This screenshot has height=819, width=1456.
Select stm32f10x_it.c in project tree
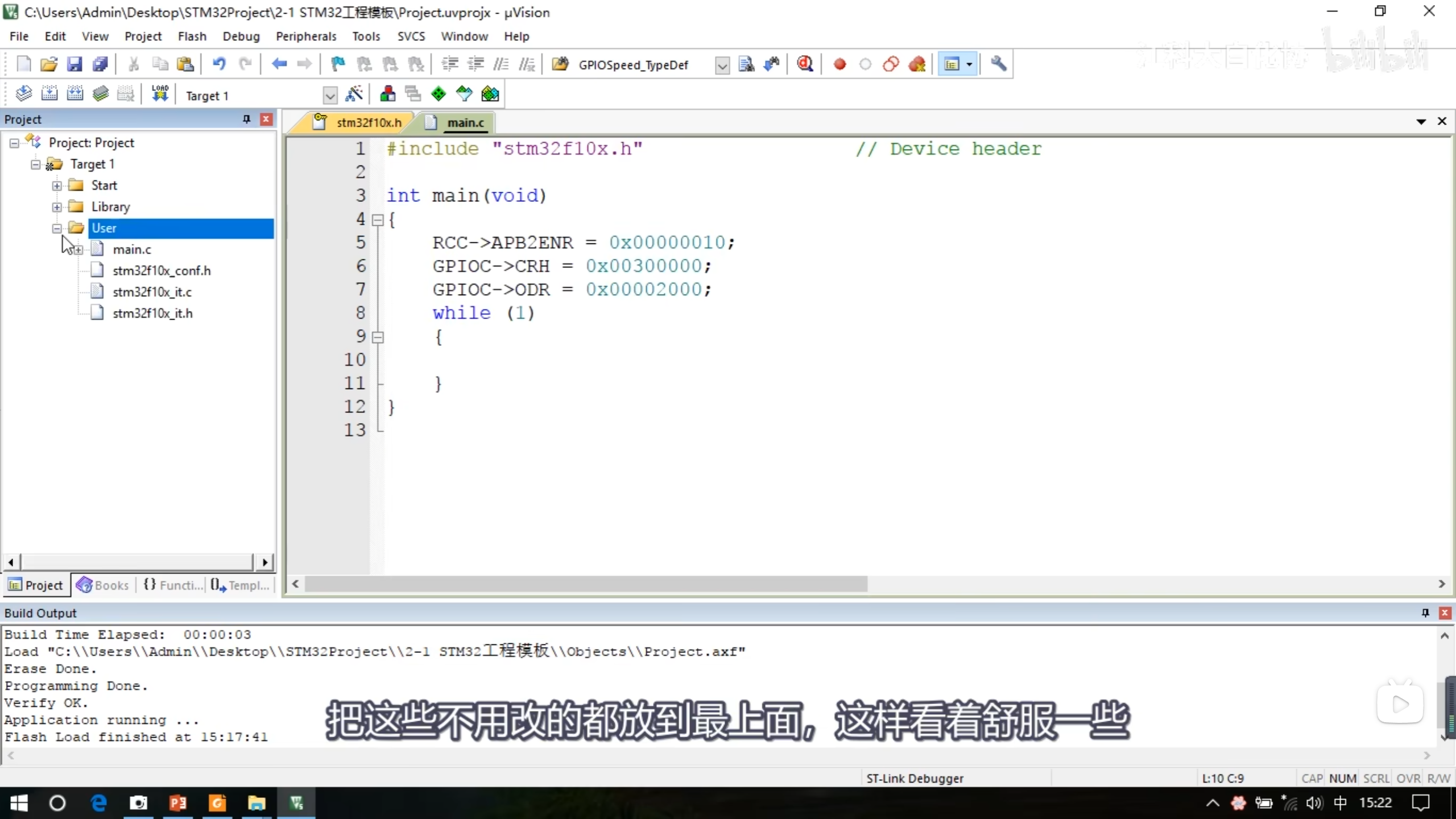[152, 292]
